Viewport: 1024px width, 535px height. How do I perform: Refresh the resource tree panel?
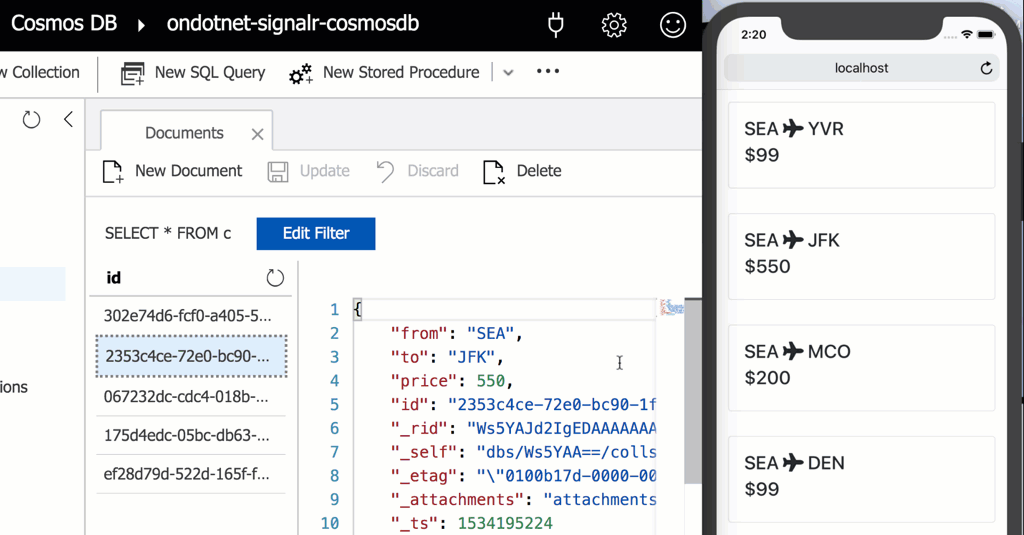pyautogui.click(x=31, y=120)
